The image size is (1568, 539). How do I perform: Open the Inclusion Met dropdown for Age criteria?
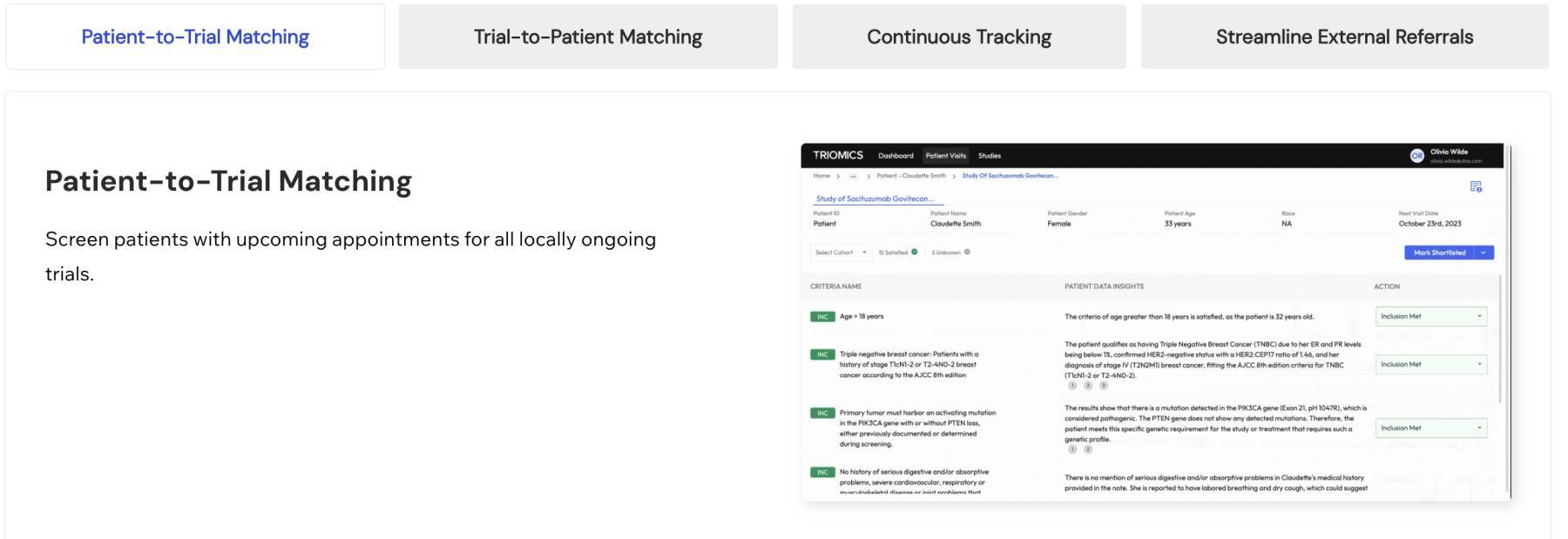click(1430, 317)
